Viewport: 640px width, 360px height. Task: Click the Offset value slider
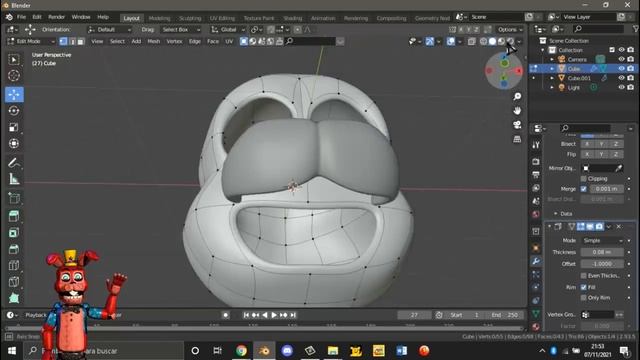pos(602,264)
